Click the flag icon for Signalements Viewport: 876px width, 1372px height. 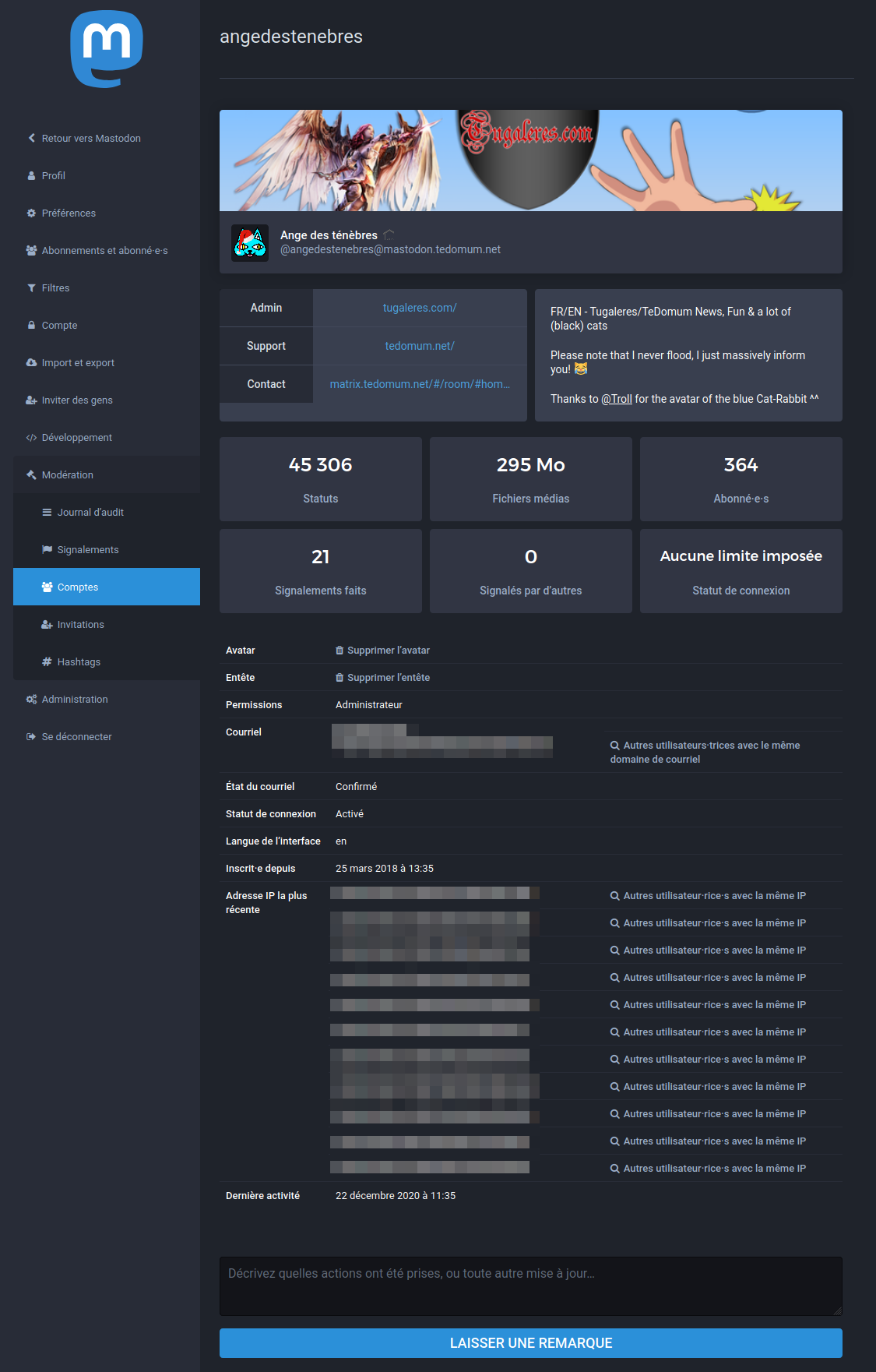(x=47, y=549)
